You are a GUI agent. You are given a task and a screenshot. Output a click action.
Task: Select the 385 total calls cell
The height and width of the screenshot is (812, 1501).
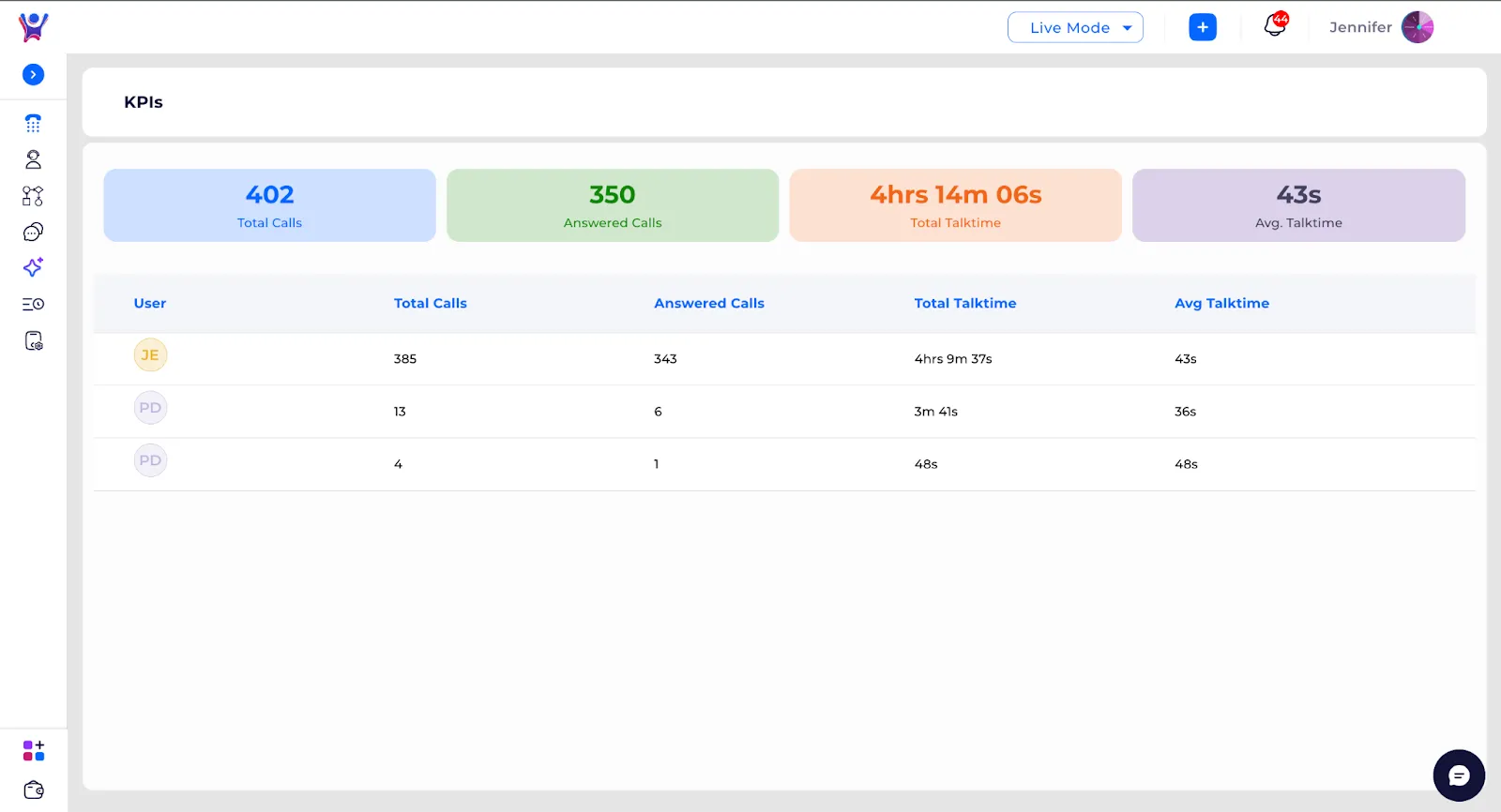pos(405,359)
